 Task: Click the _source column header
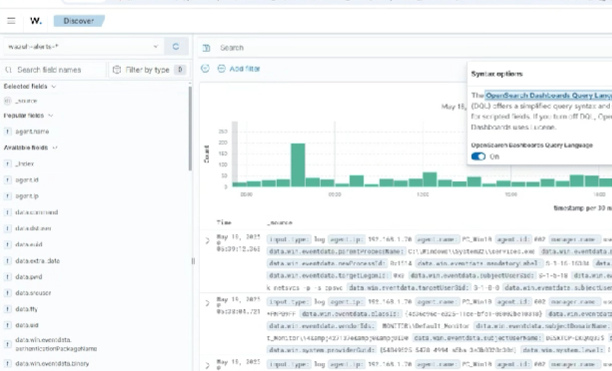coord(280,223)
